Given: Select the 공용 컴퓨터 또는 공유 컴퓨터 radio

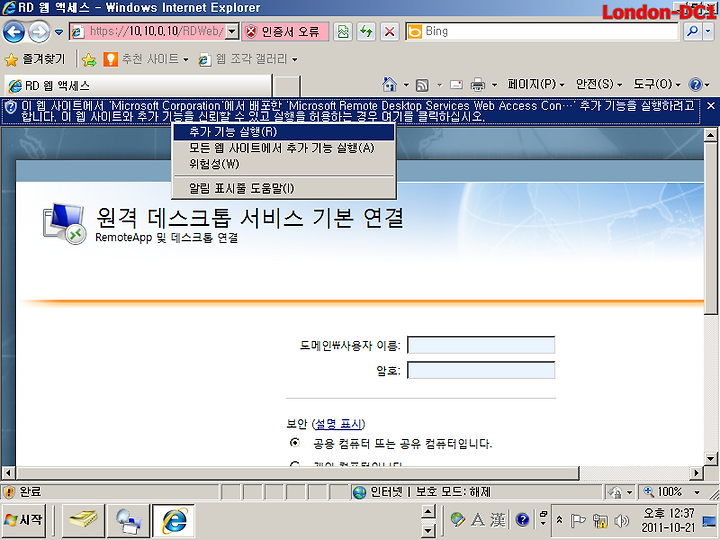Looking at the screenshot, I should tap(295, 443).
